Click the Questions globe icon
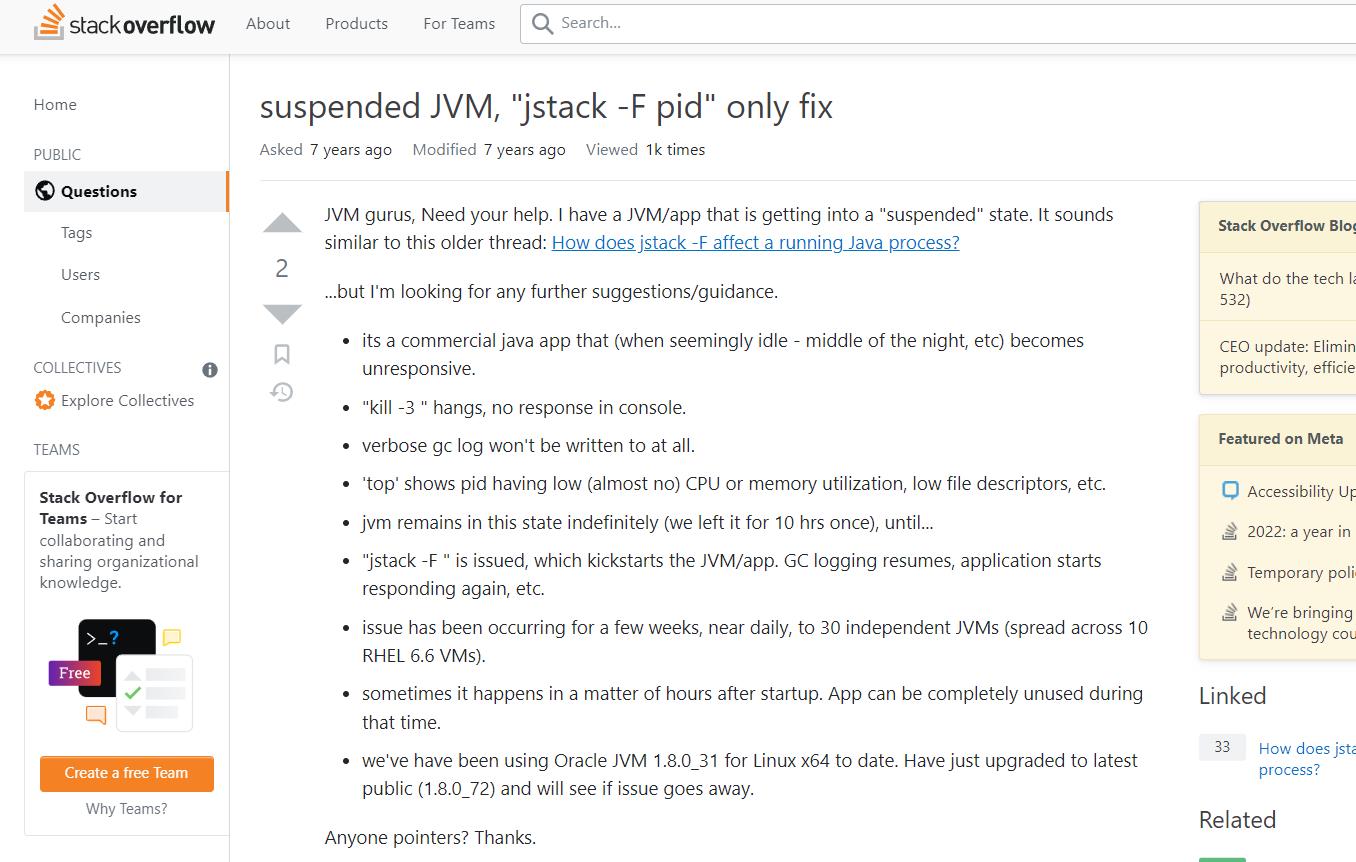 point(45,191)
